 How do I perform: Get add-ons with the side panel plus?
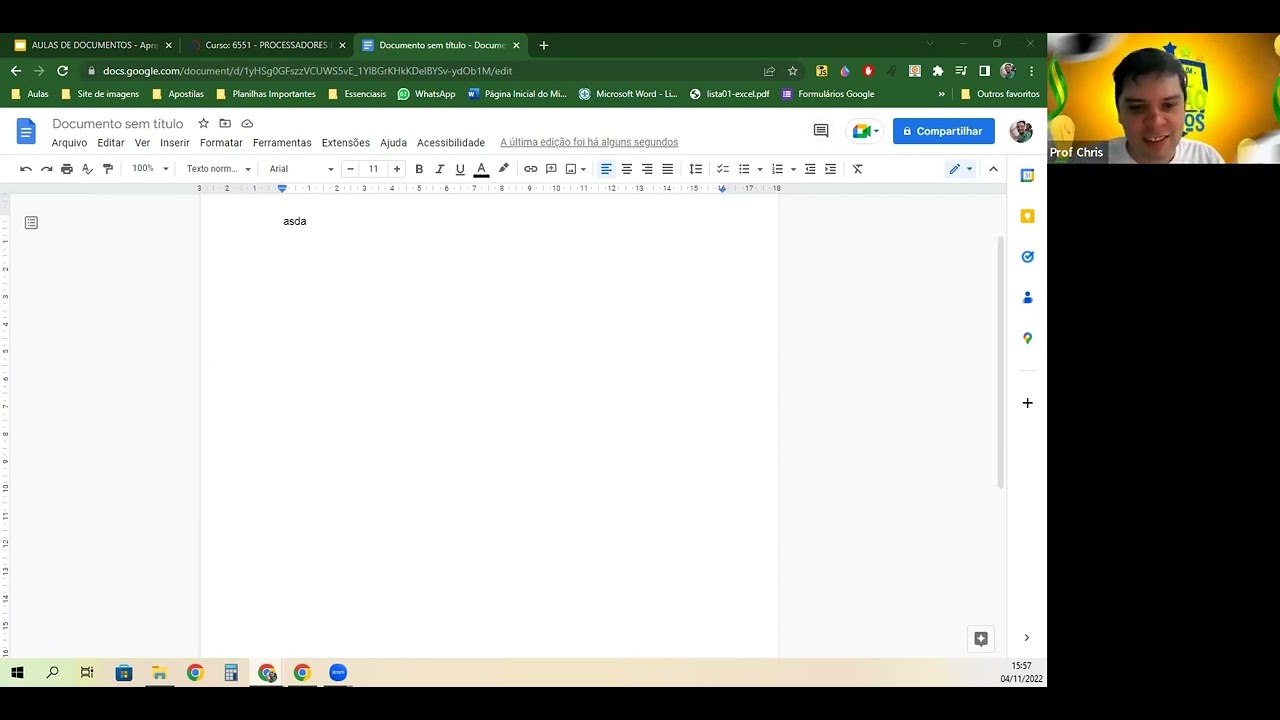(x=1027, y=403)
